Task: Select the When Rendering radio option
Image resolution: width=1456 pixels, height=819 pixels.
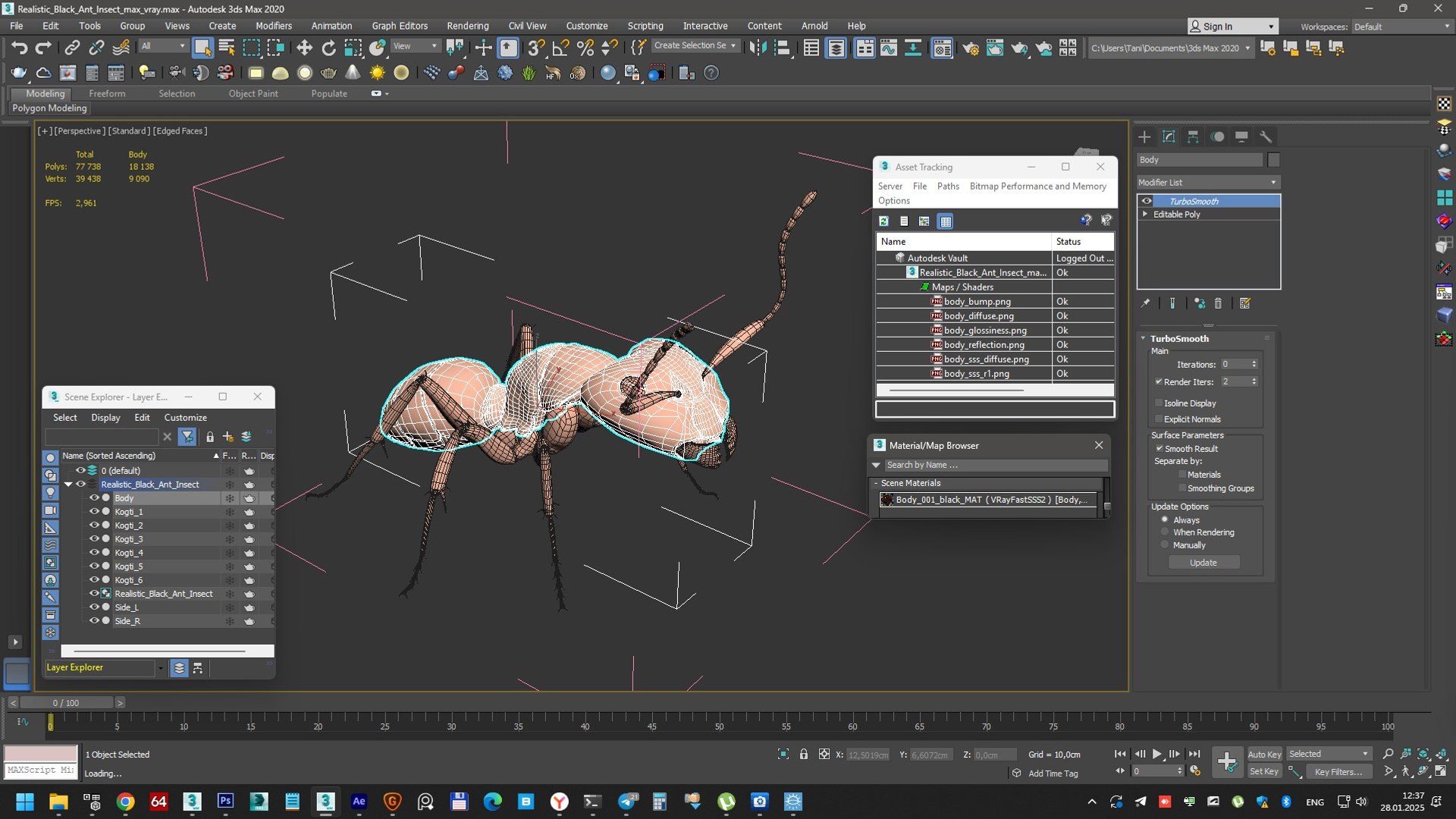Action: (1165, 532)
